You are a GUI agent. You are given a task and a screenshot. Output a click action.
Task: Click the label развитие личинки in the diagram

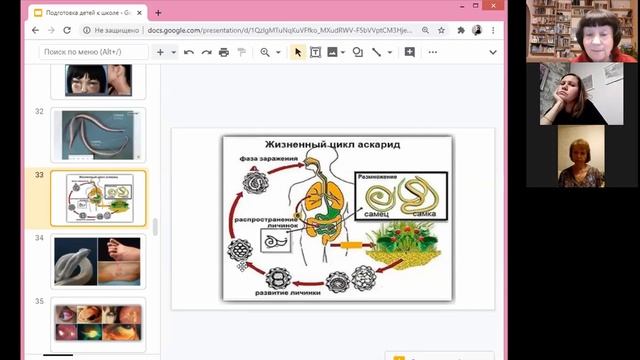pos(288,293)
